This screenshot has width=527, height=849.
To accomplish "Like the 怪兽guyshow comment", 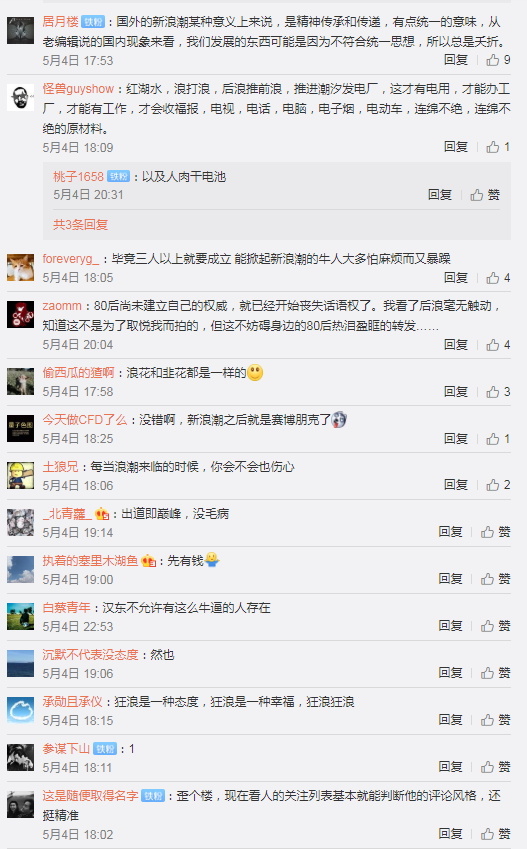I will (498, 147).
